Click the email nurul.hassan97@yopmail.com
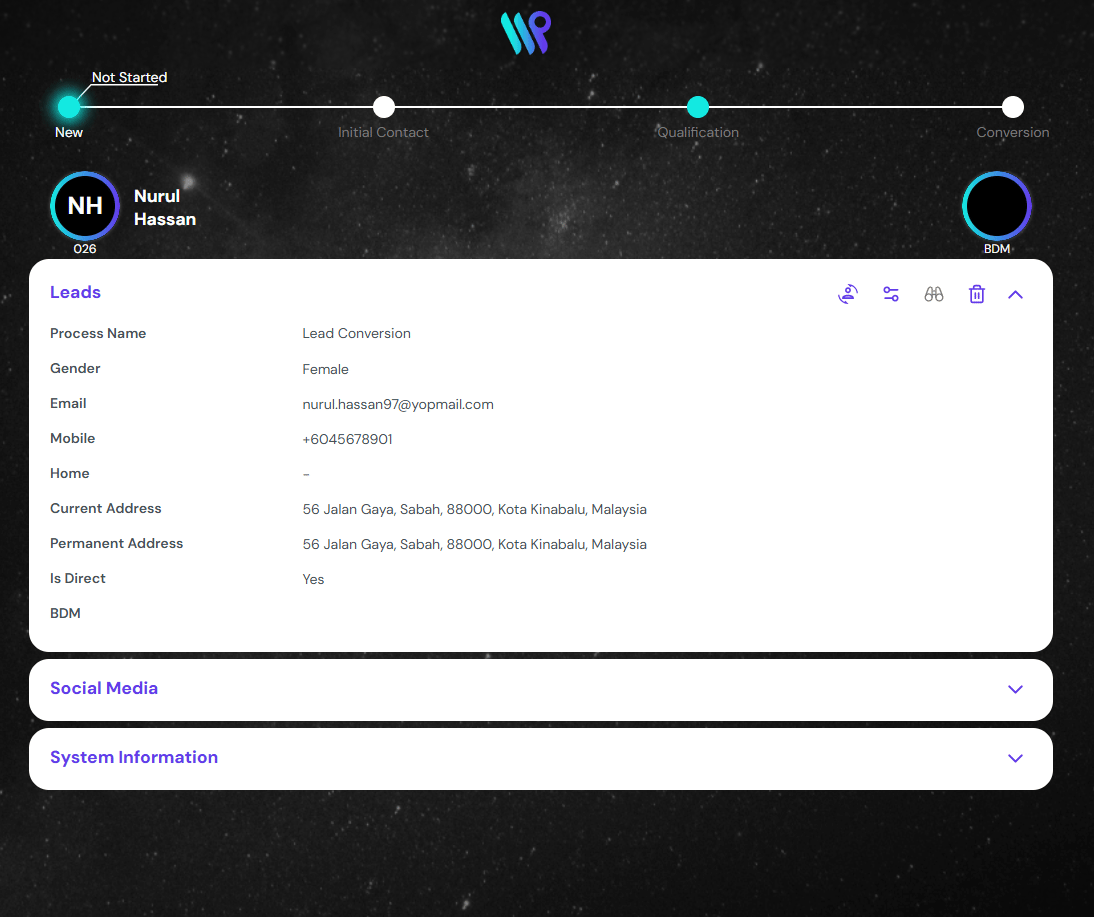The image size is (1094, 917). coord(398,404)
